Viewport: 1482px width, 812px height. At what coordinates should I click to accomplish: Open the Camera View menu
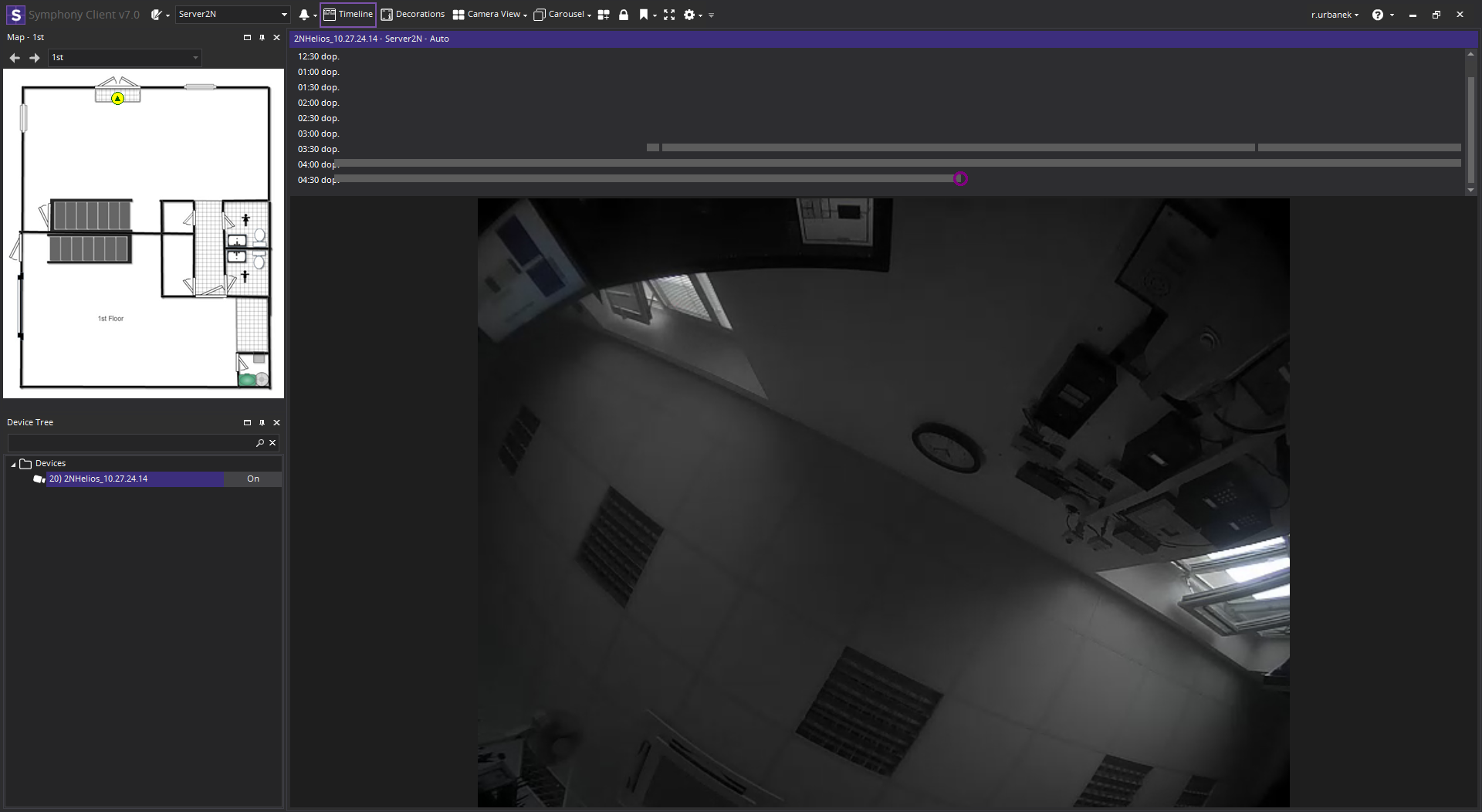click(489, 15)
